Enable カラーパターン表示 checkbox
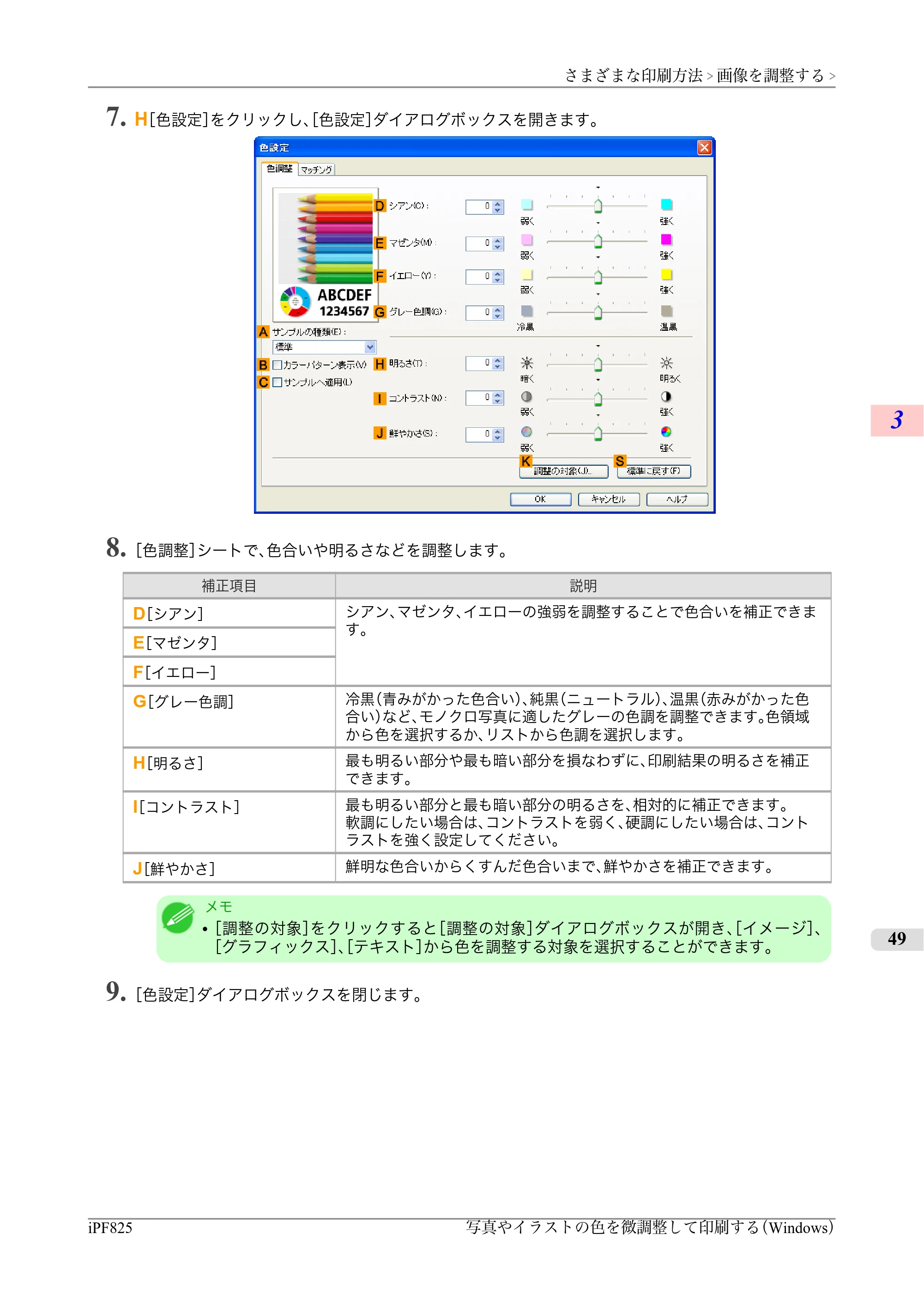Screen dimensions: 924x1307 pyautogui.click(x=277, y=365)
